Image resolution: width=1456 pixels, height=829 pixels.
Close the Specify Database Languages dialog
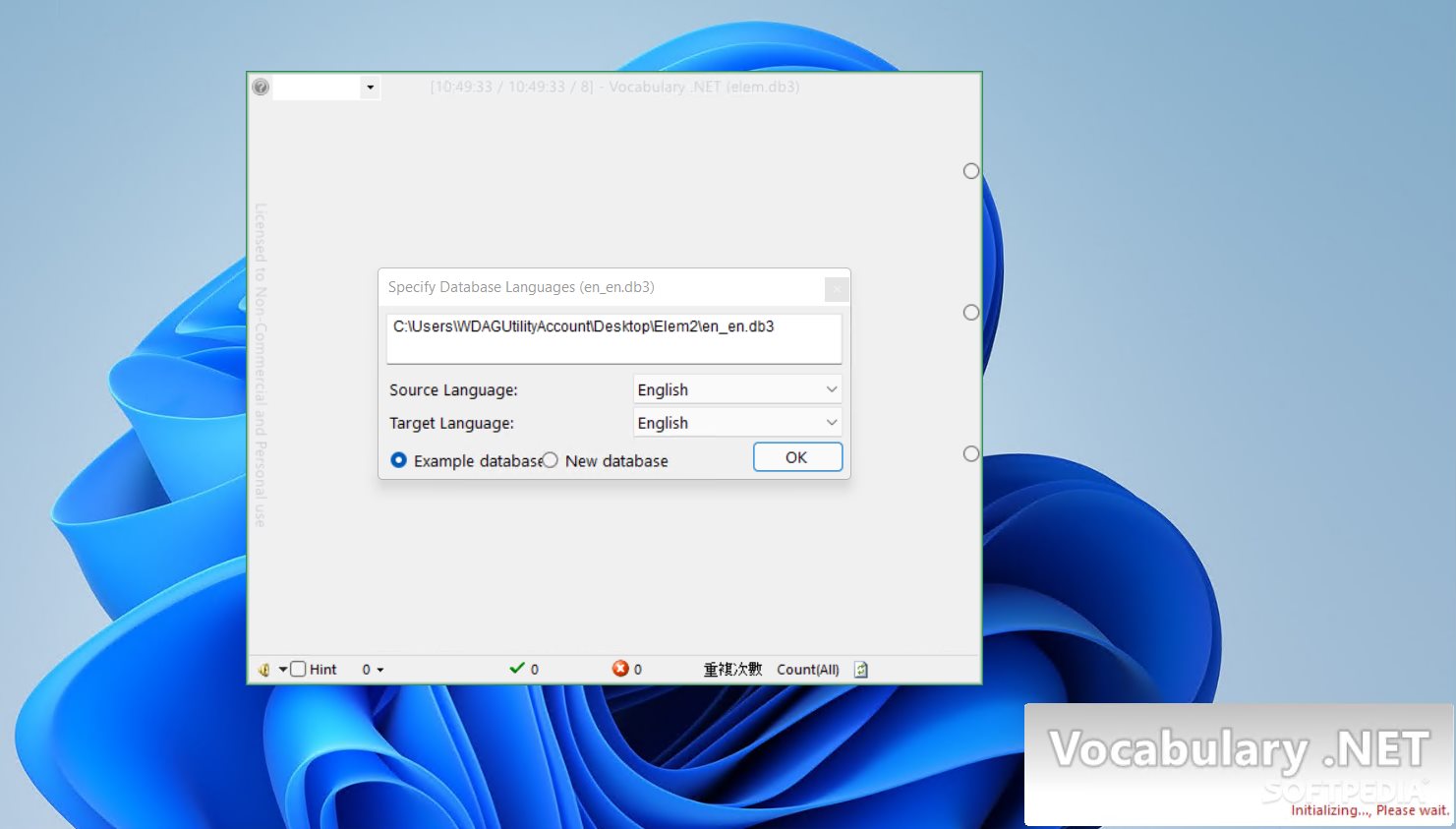(837, 288)
